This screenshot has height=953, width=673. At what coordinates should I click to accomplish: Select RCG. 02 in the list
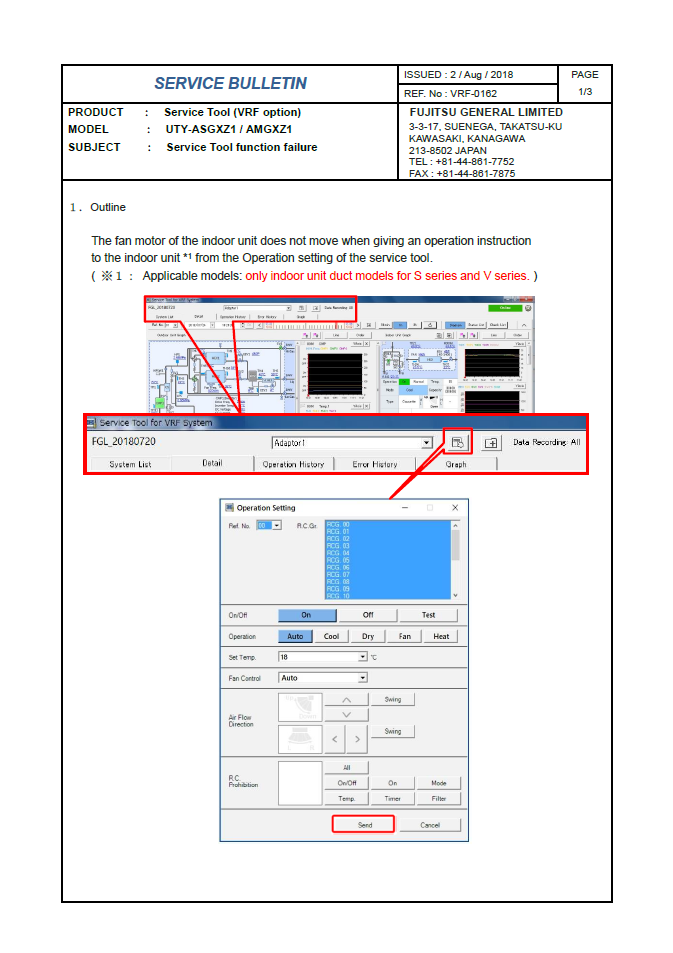[388, 539]
